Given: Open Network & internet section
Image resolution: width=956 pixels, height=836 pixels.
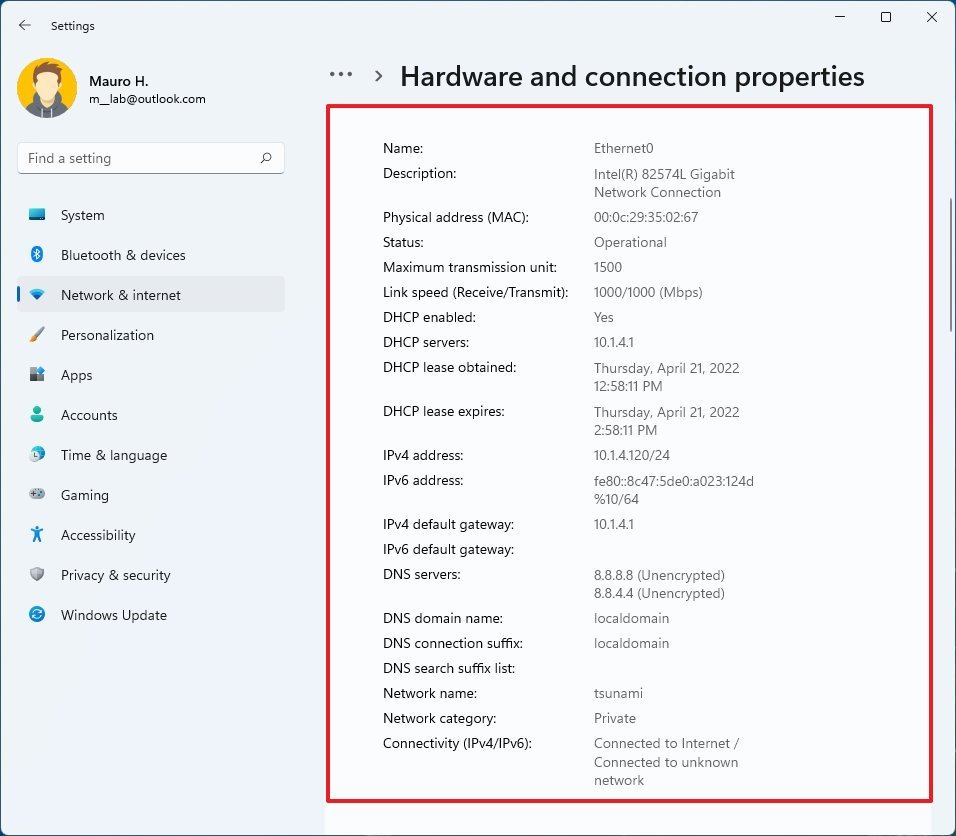Looking at the screenshot, I should click(x=121, y=295).
